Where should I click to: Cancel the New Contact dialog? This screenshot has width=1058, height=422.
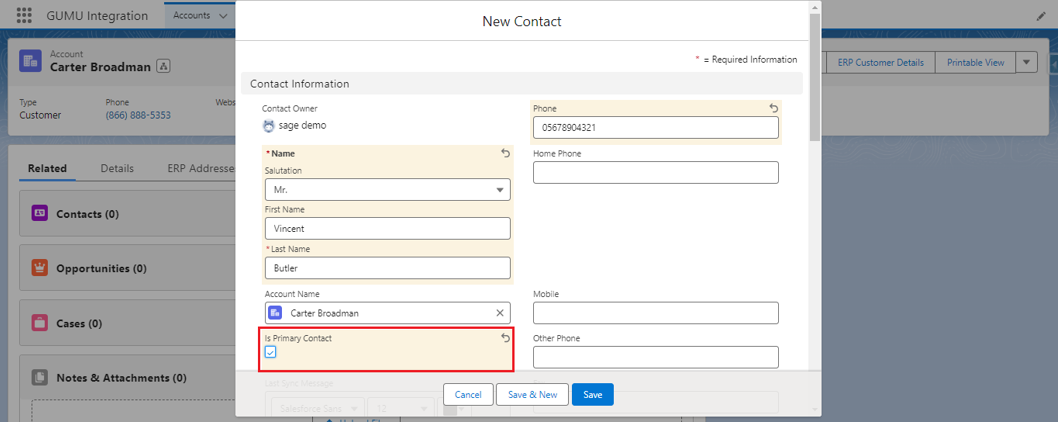468,395
